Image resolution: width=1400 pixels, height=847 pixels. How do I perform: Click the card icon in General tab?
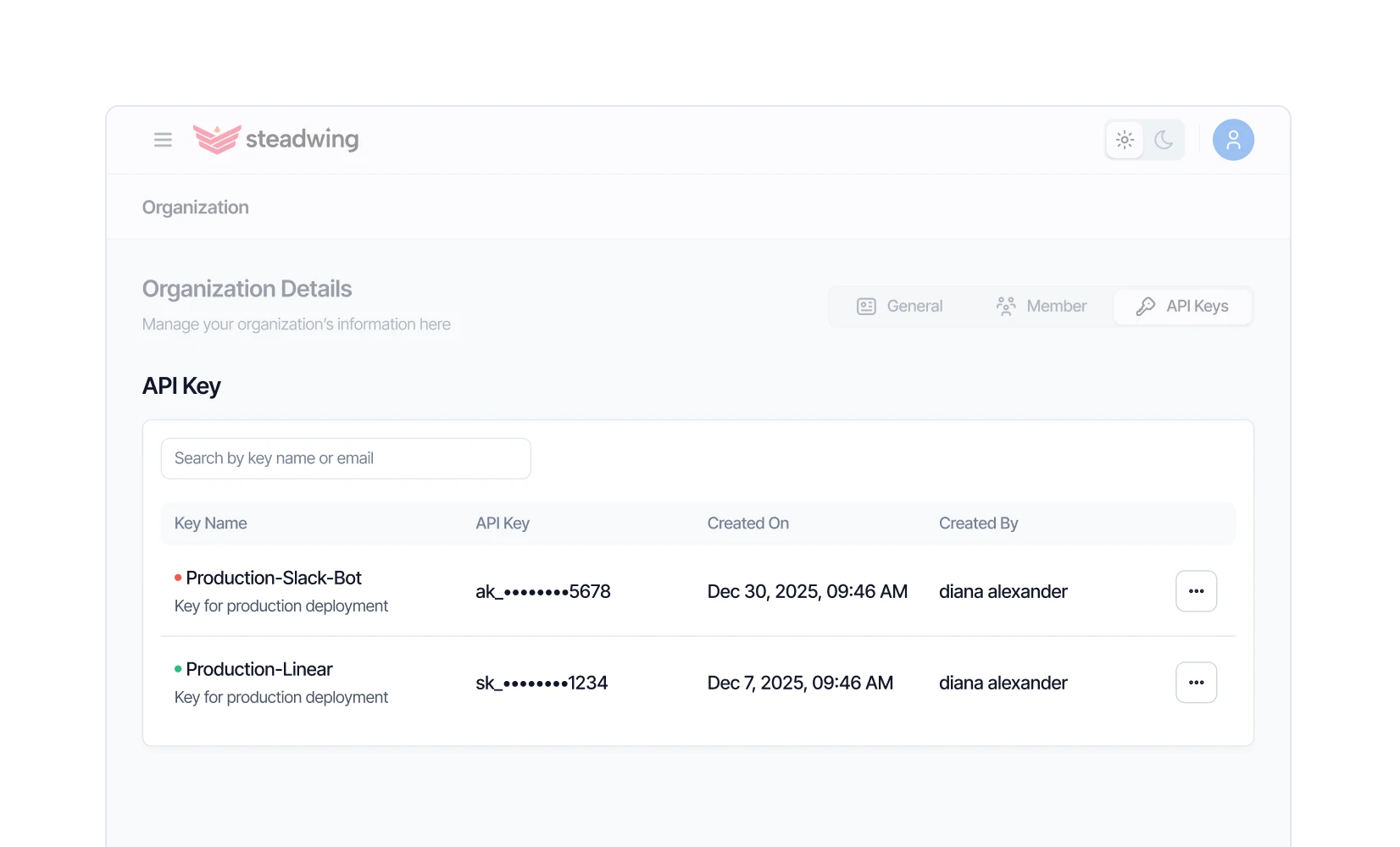click(866, 307)
